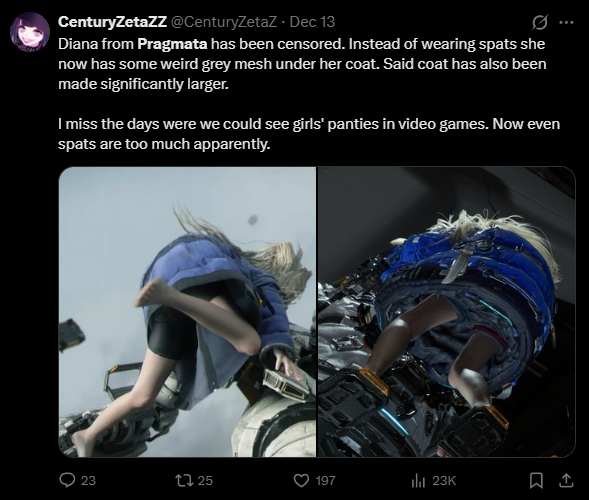Toggle the bookmark icon
The image size is (589, 500).
click(x=536, y=480)
